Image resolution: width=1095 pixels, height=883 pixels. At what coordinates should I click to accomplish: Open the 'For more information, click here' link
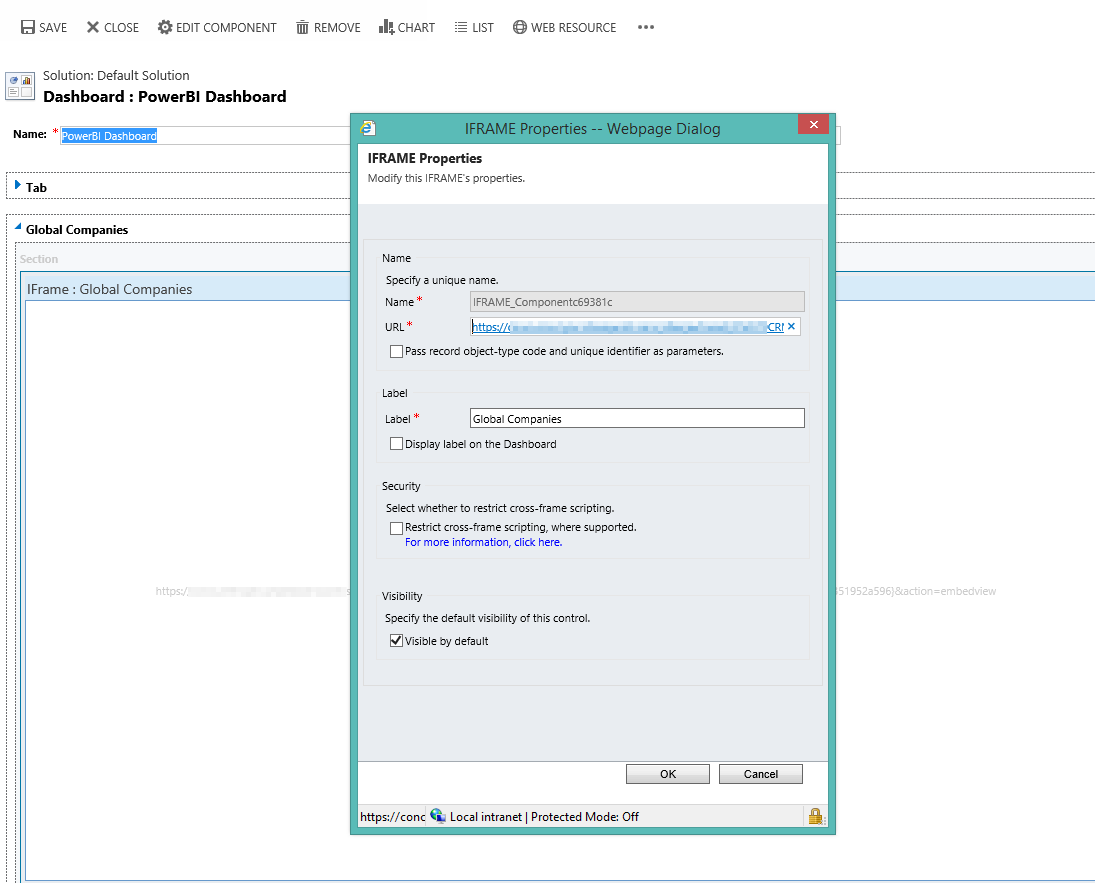coord(483,542)
